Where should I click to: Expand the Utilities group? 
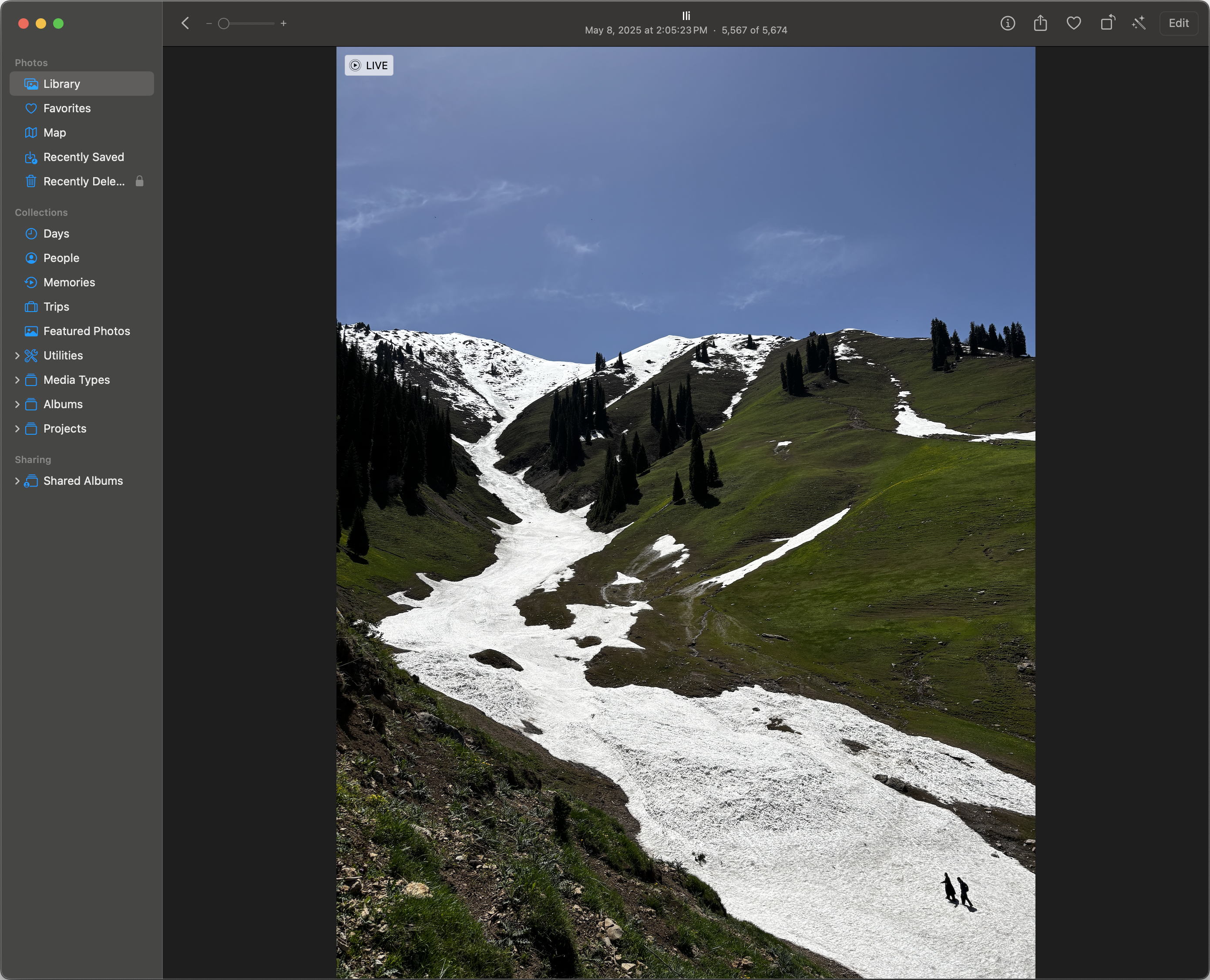[x=17, y=356]
